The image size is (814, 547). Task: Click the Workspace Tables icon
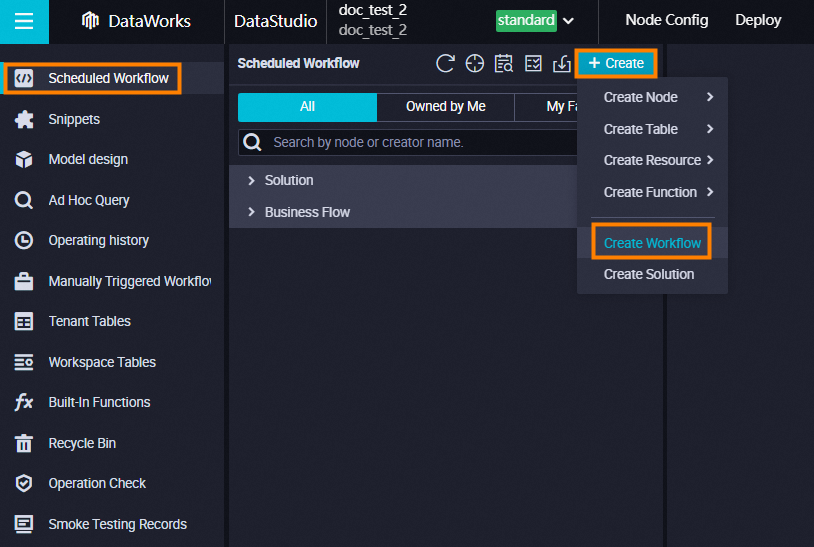(x=24, y=362)
